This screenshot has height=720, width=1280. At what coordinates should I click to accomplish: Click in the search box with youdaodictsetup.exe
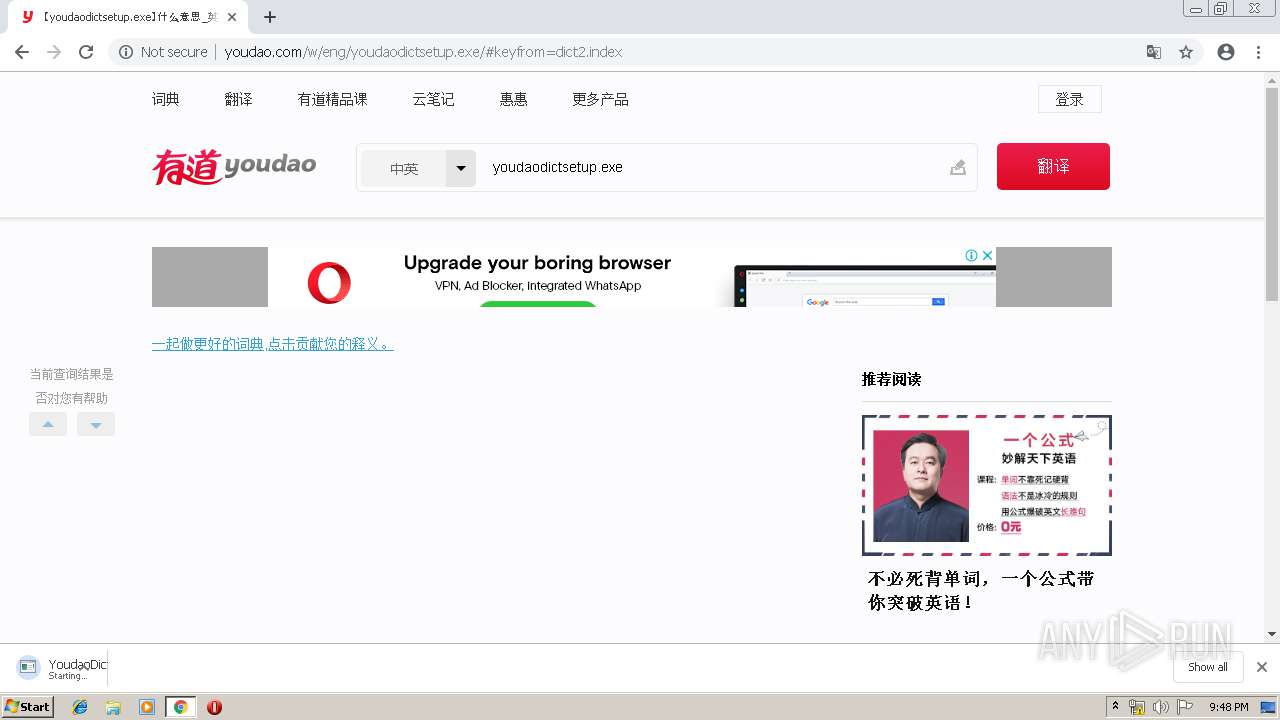712,167
